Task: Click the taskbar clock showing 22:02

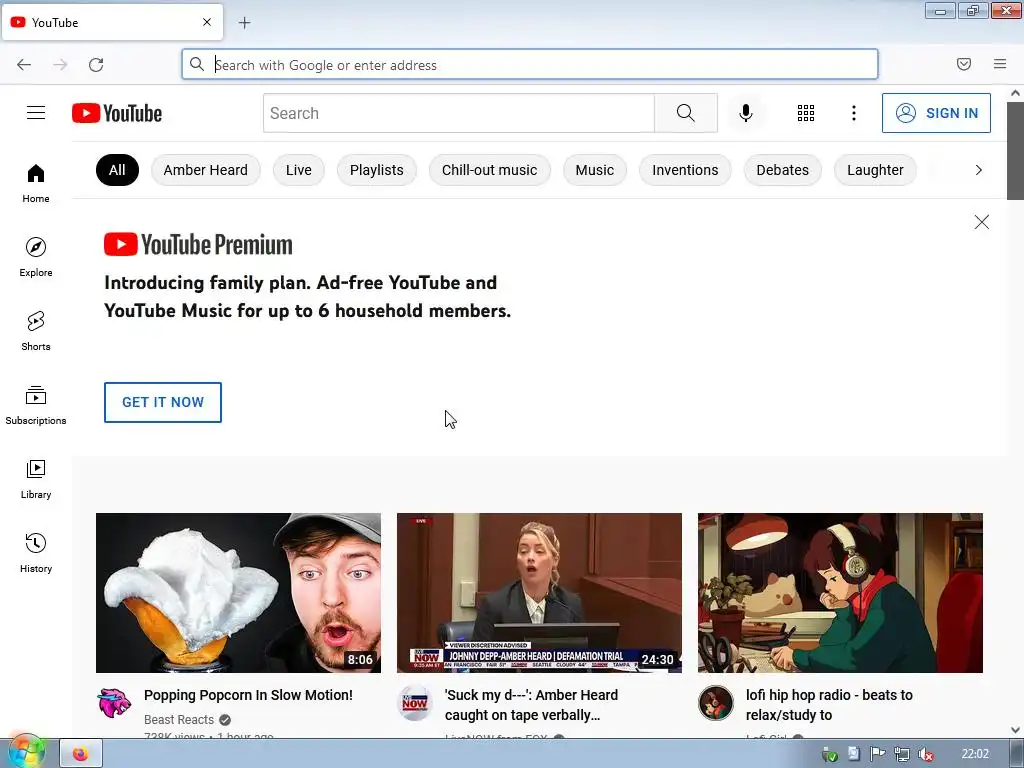Action: [975, 754]
